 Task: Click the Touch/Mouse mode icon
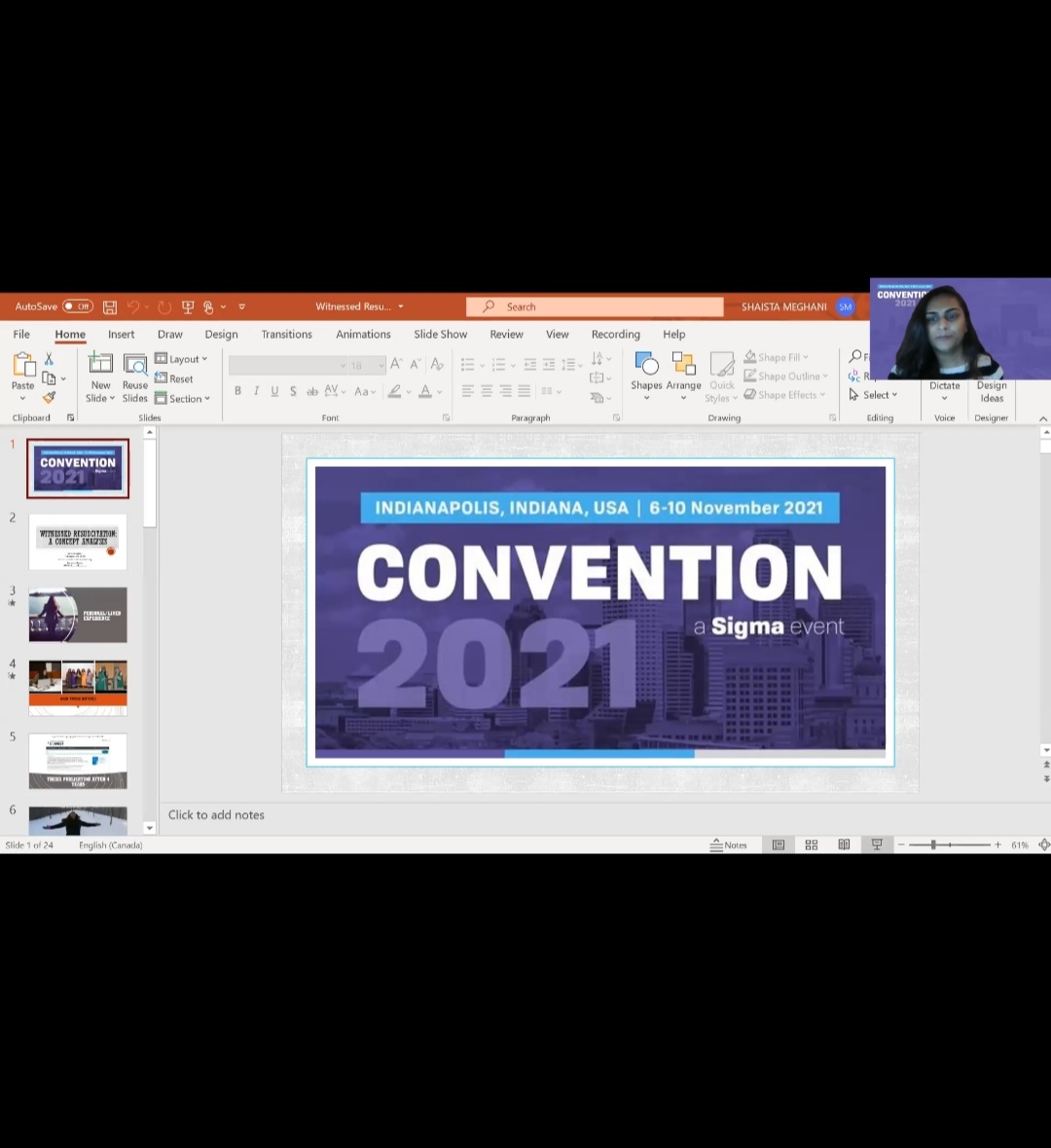[208, 307]
